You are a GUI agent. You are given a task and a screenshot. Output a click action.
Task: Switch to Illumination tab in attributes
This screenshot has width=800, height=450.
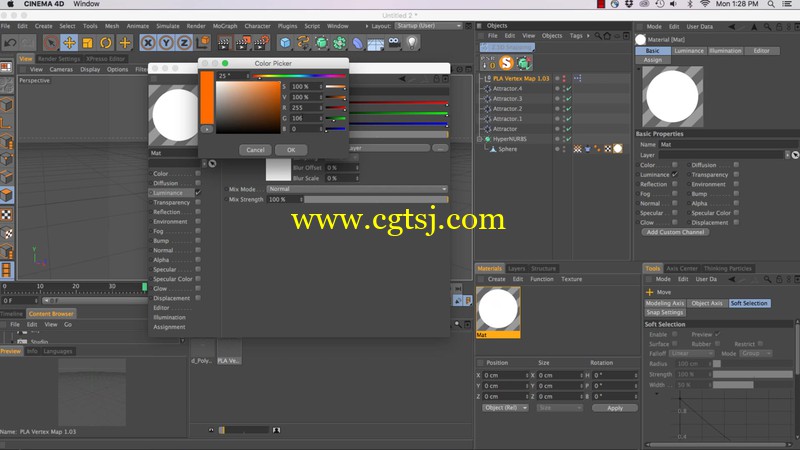coord(725,51)
